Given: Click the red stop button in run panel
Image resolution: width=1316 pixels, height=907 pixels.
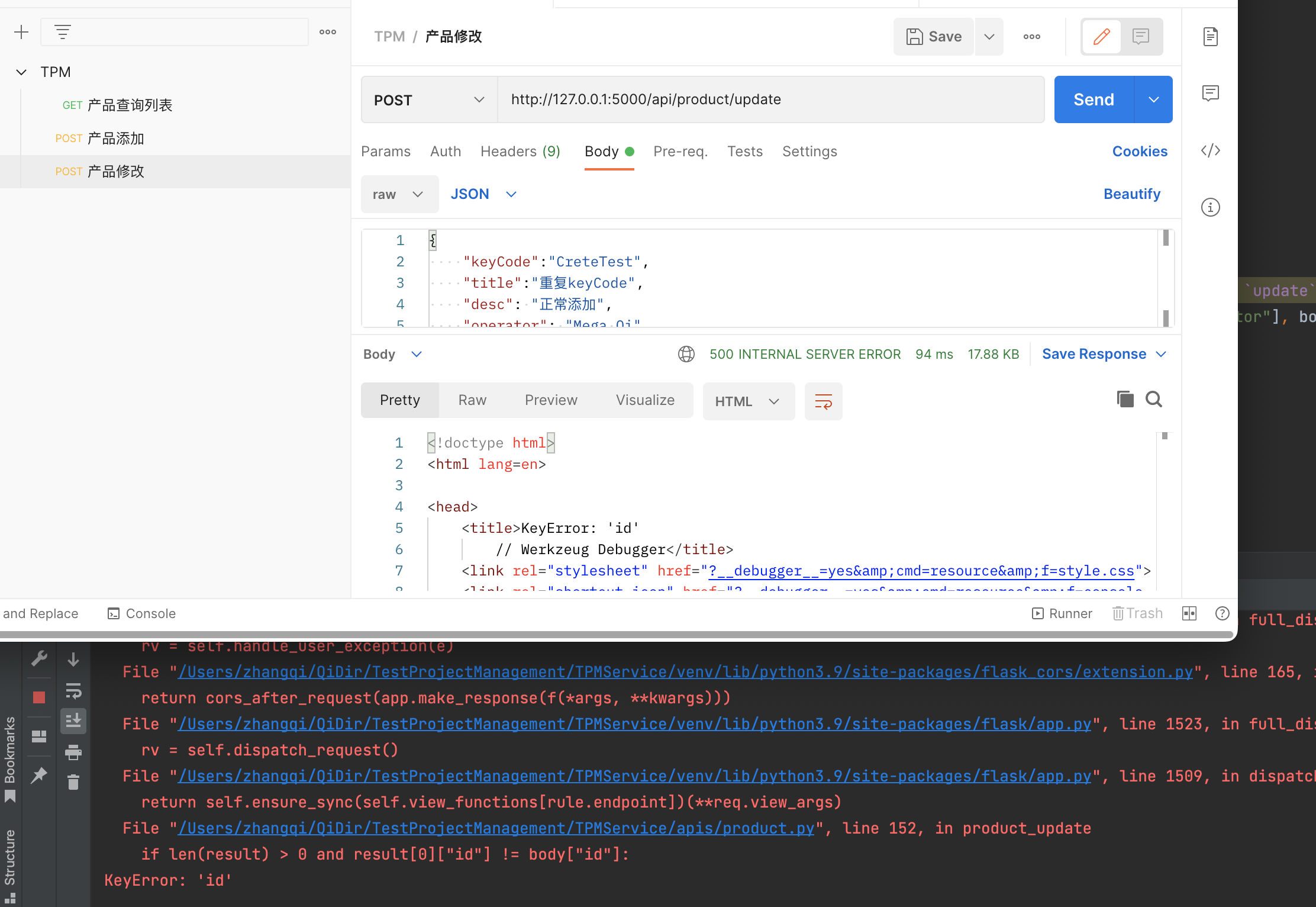Looking at the screenshot, I should [x=39, y=697].
